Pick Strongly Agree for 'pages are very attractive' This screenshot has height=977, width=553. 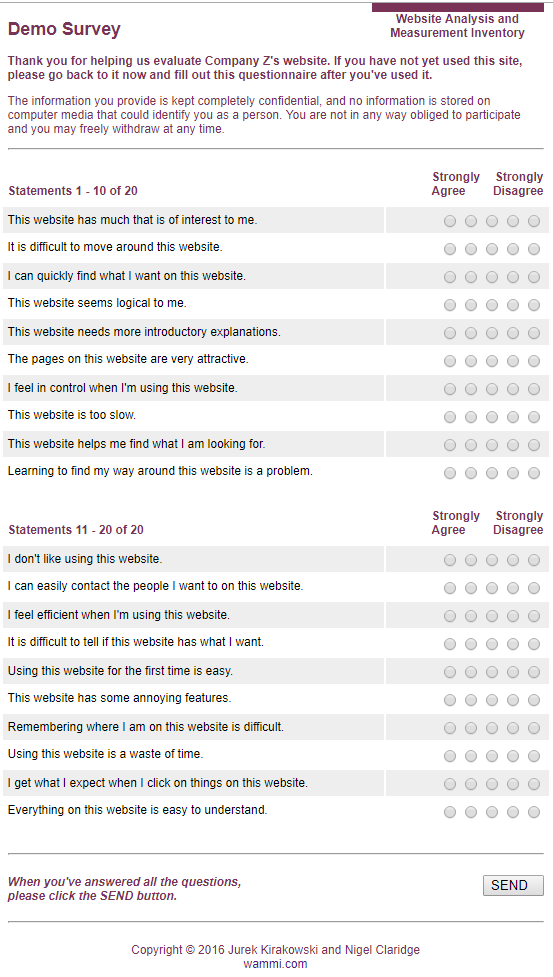(450, 361)
